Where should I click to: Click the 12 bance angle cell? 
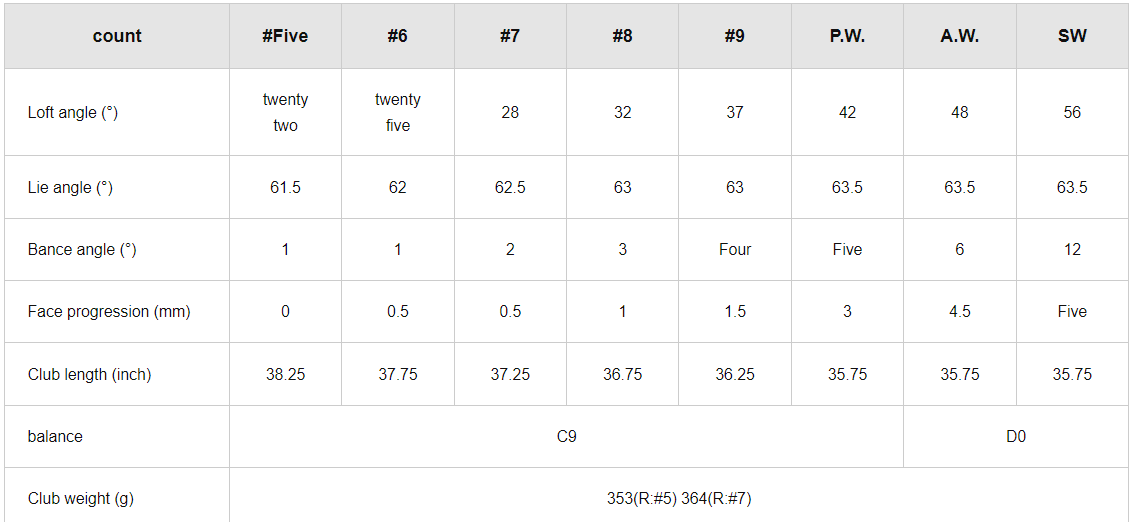(1072, 250)
